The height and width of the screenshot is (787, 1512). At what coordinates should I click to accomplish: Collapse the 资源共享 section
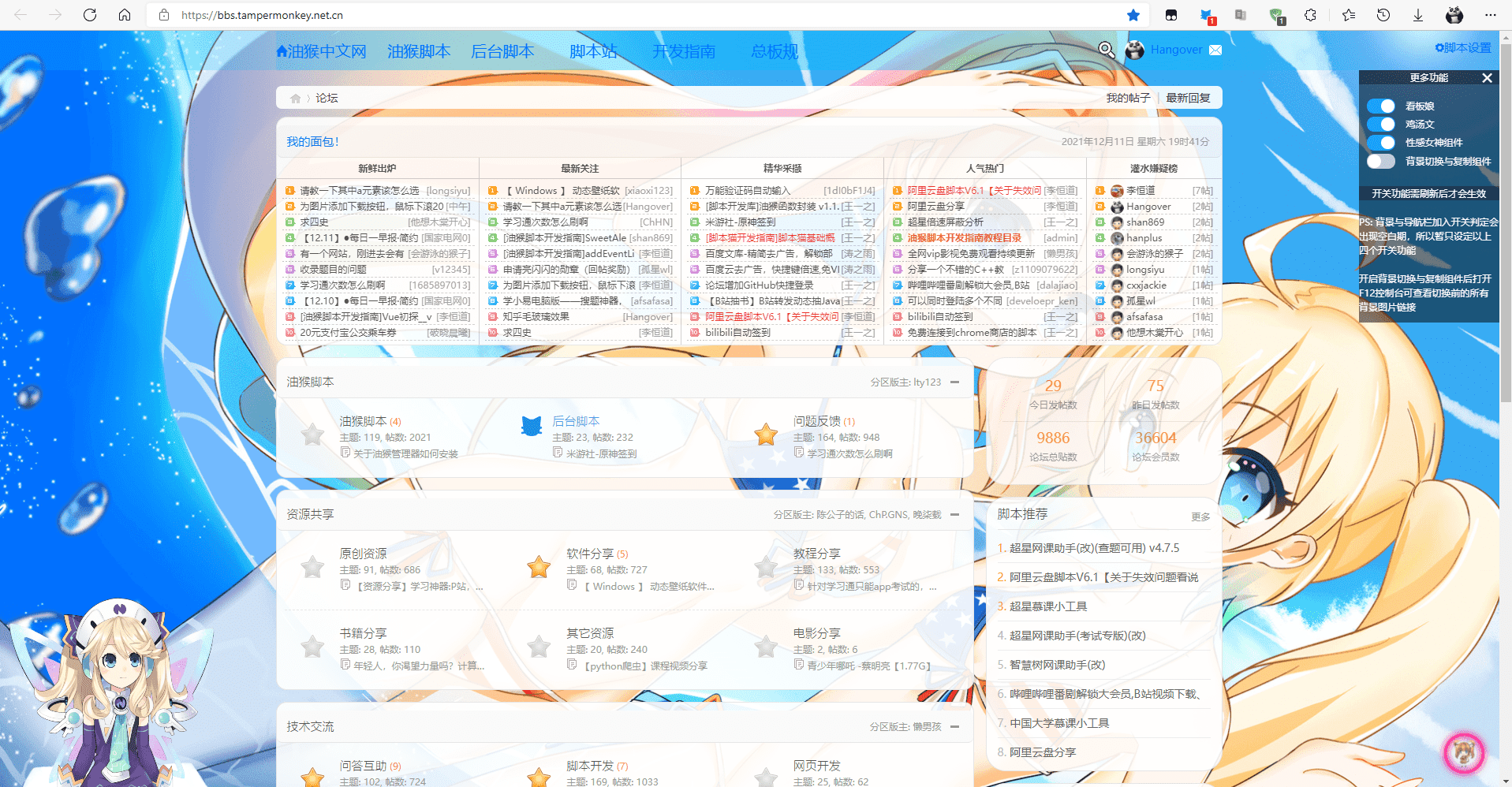tap(954, 514)
